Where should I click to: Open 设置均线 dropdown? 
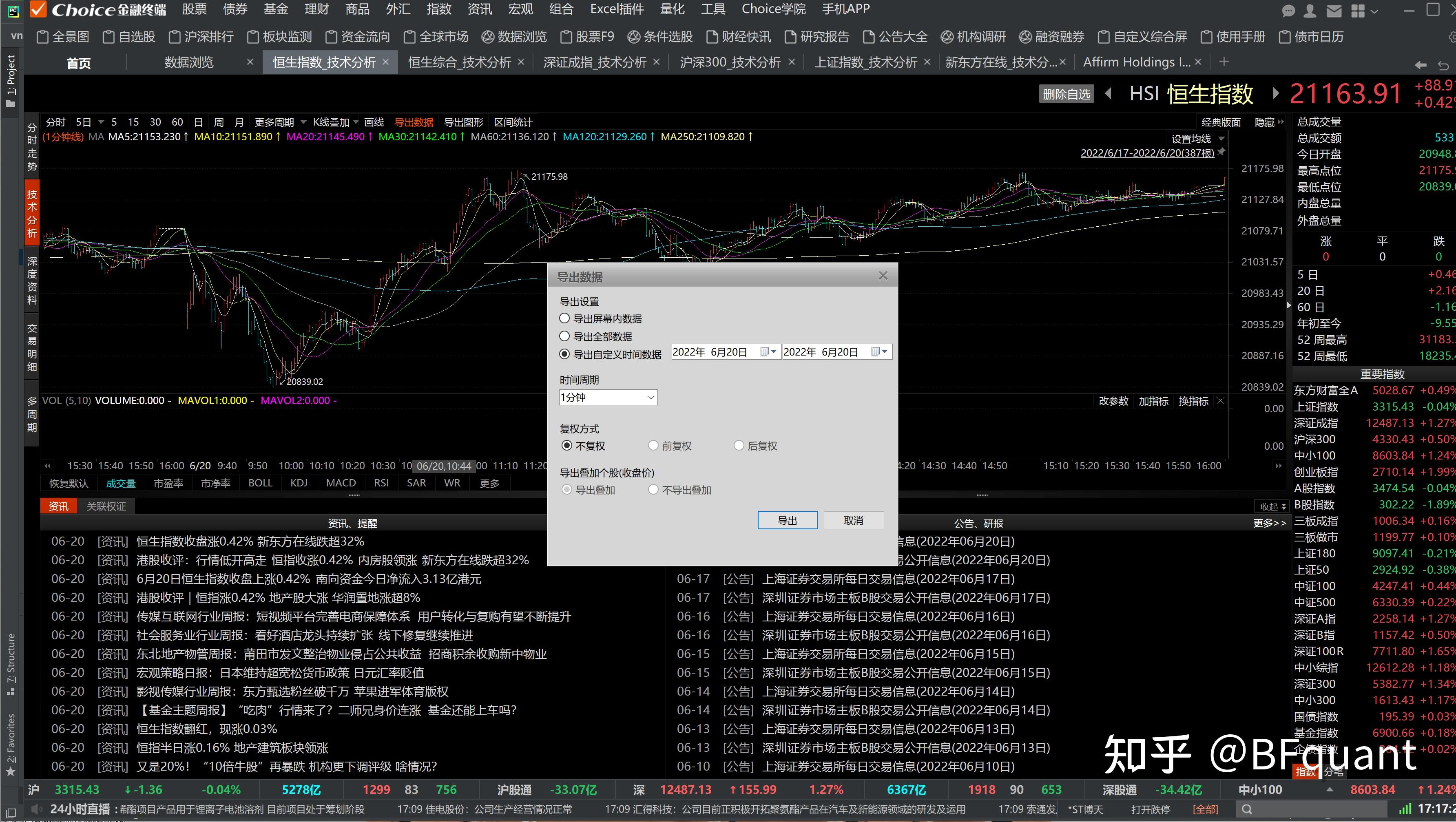tap(1198, 139)
